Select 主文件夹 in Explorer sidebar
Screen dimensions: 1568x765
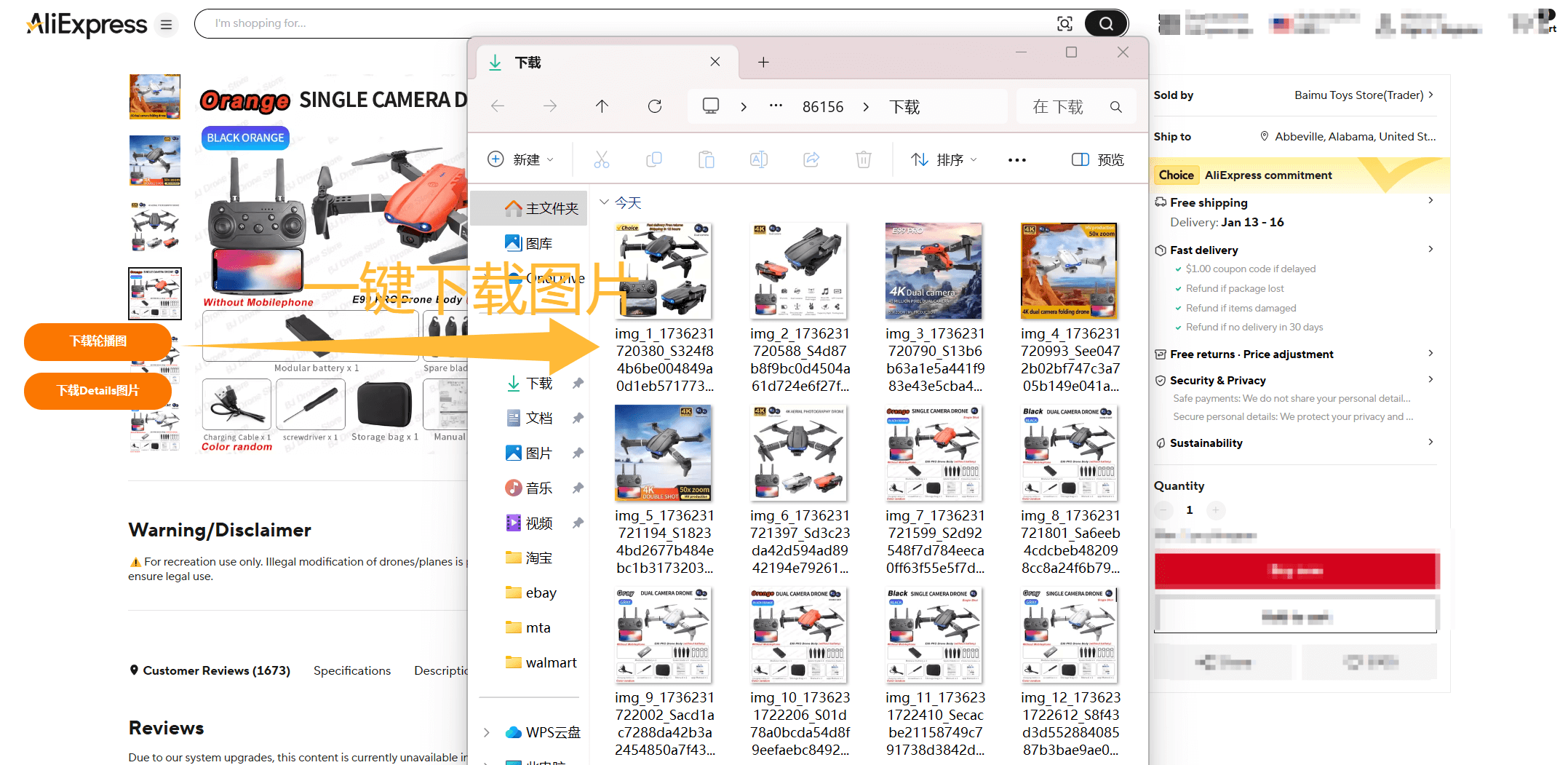coord(529,209)
